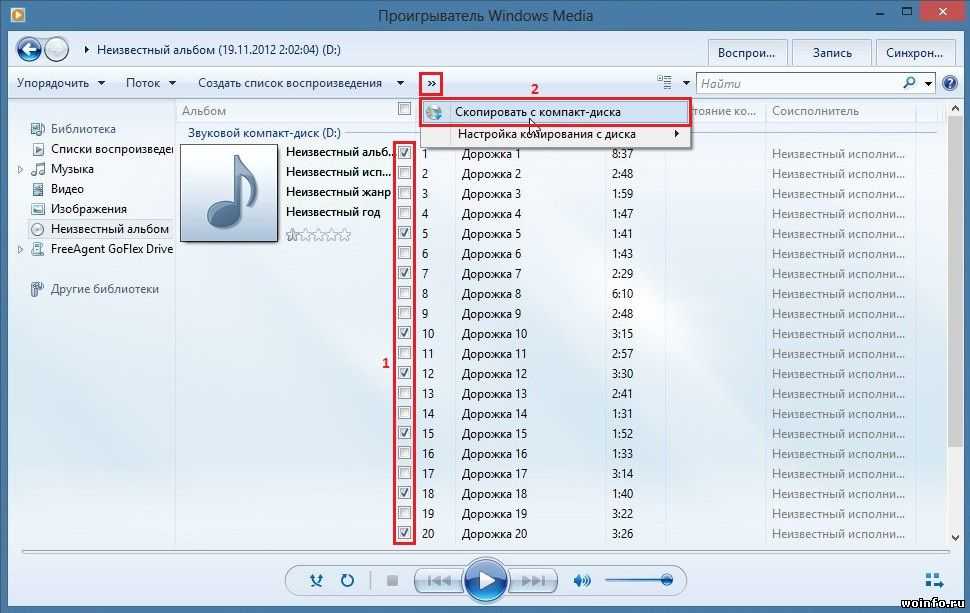Uncheck the checkbox for Дорожка 7
970x613 pixels.
405,272
